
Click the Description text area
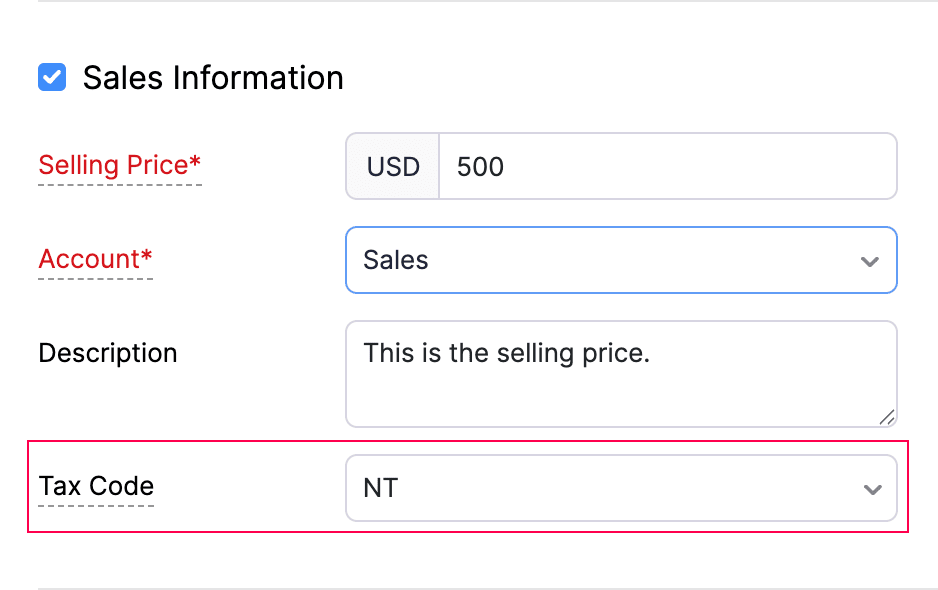pos(620,374)
